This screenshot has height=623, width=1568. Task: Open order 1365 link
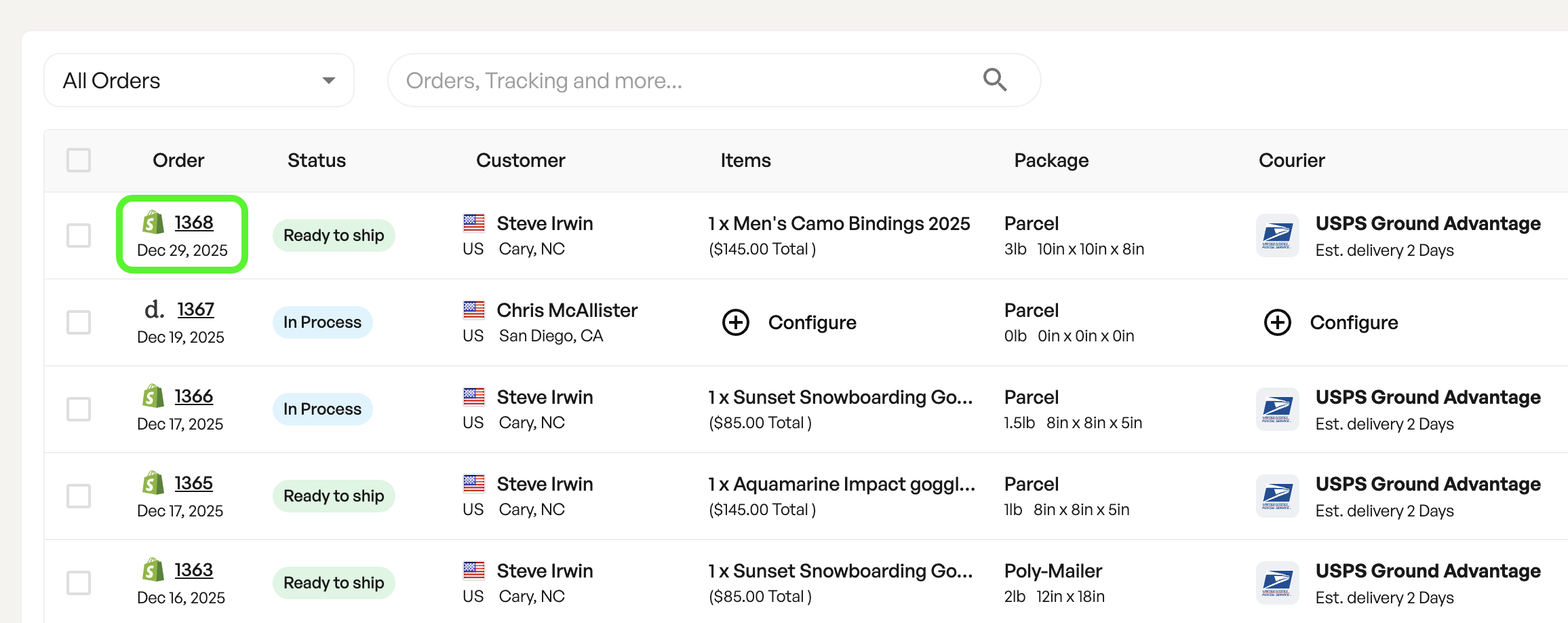193,483
